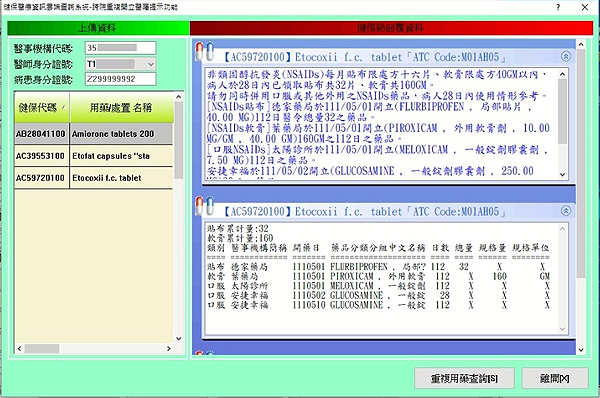Click the capsule icon of first Etocoxii panel
The height and width of the screenshot is (398, 600).
[205, 52]
